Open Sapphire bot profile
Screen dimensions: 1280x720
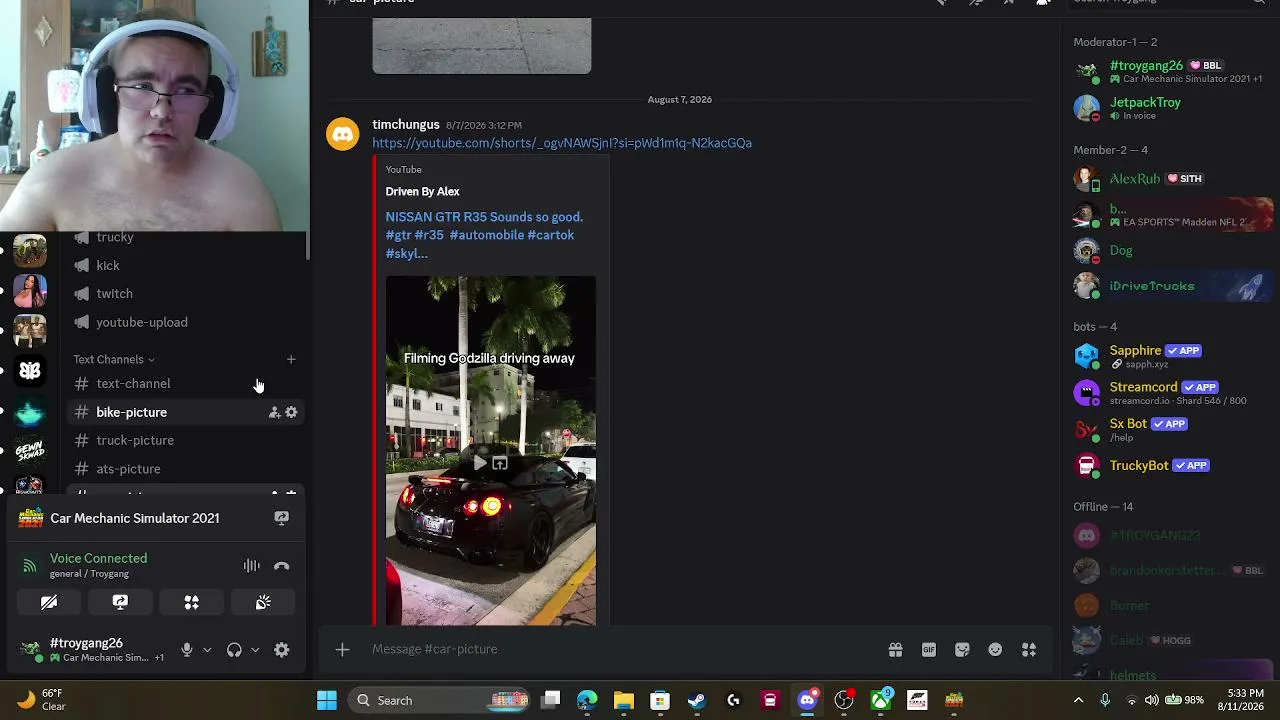[1170, 357]
